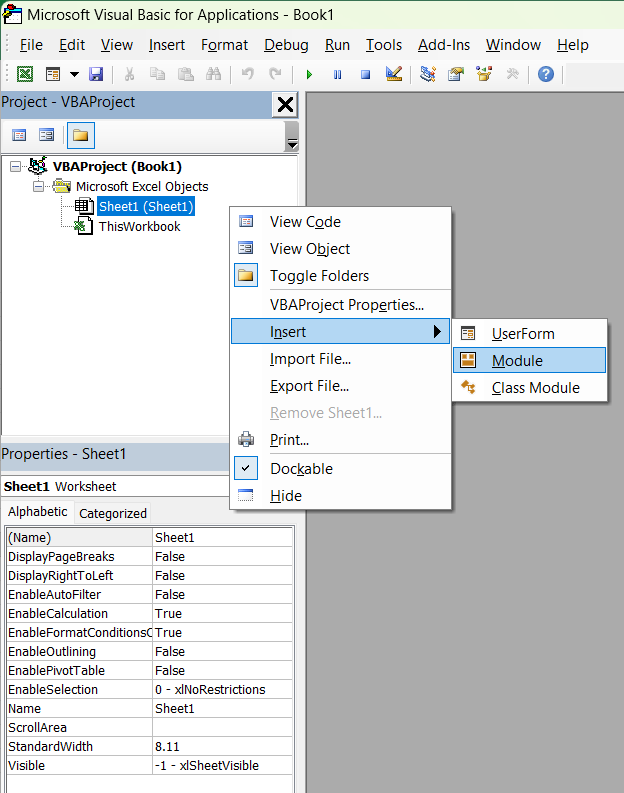This screenshot has width=624, height=793.
Task: Click EnableSelection value xlNoRestrictions
Action: pyautogui.click(x=222, y=690)
